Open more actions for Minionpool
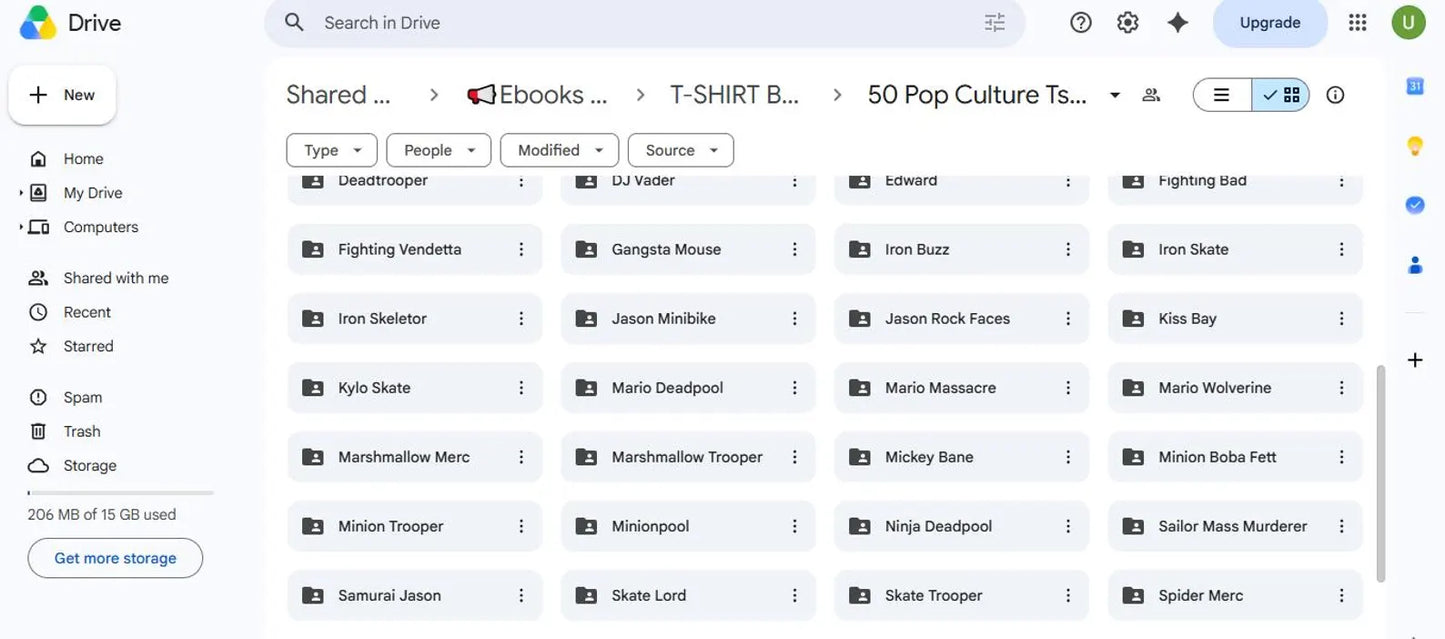Screen dimensions: 1445x639 pos(795,526)
